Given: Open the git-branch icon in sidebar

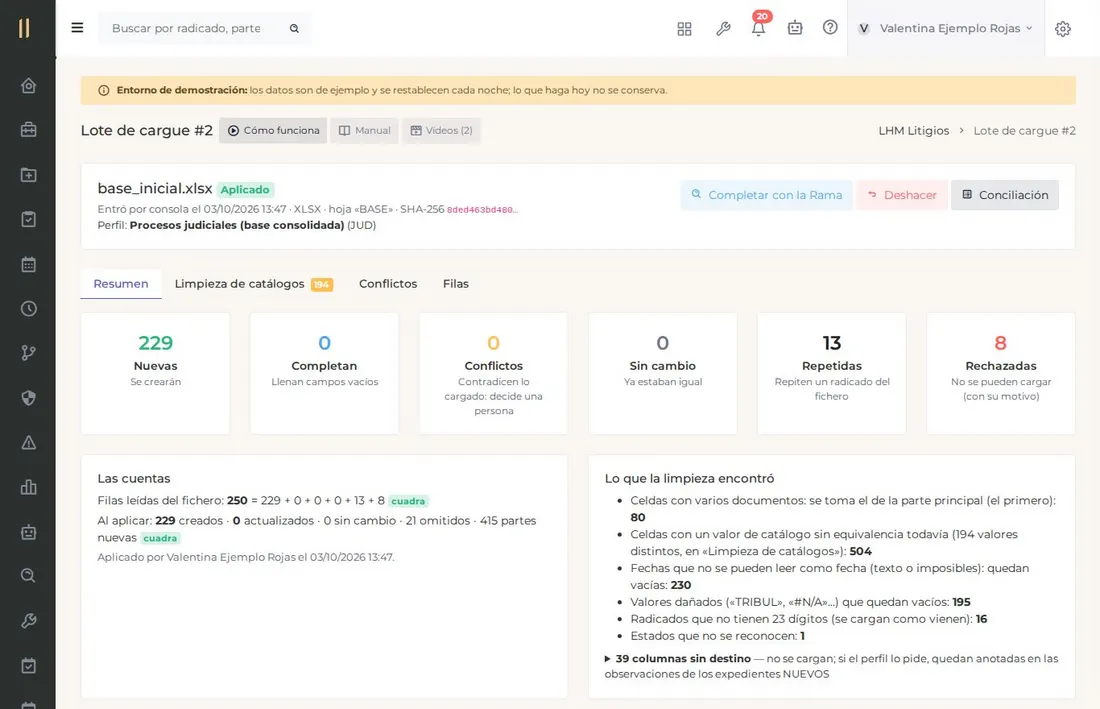Looking at the screenshot, I should [28, 353].
